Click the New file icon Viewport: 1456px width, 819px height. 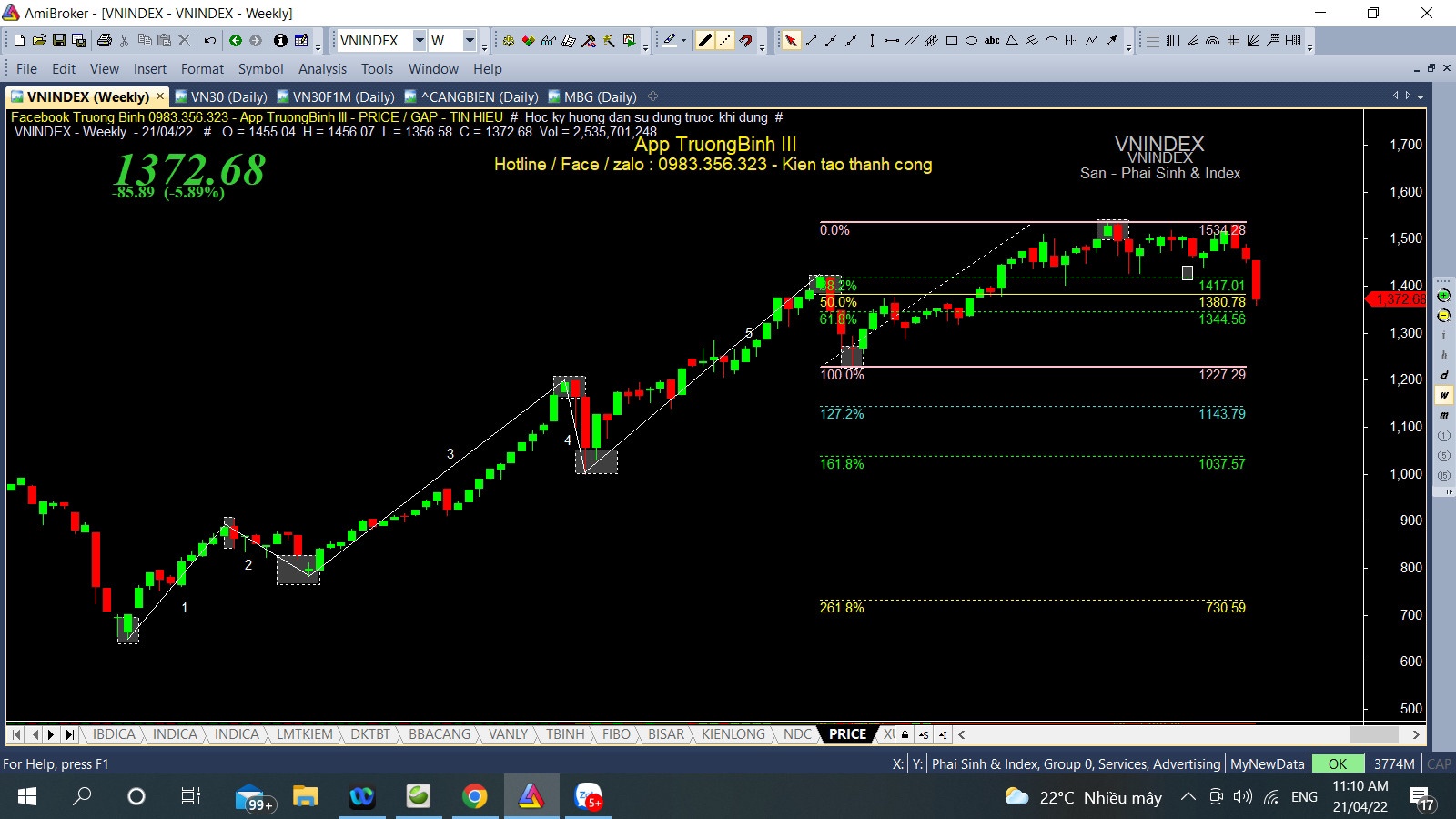19,40
